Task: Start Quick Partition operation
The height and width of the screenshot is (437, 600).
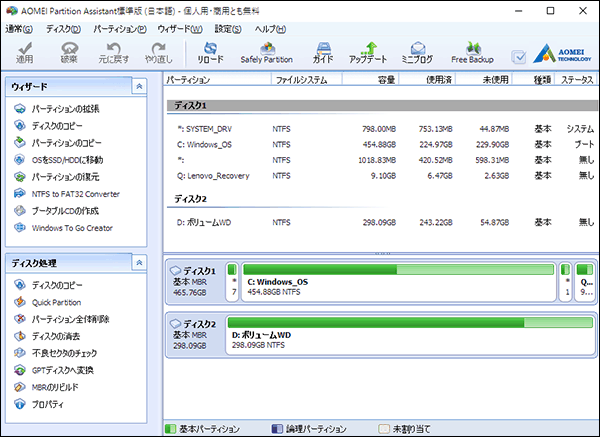Action: click(x=47, y=302)
